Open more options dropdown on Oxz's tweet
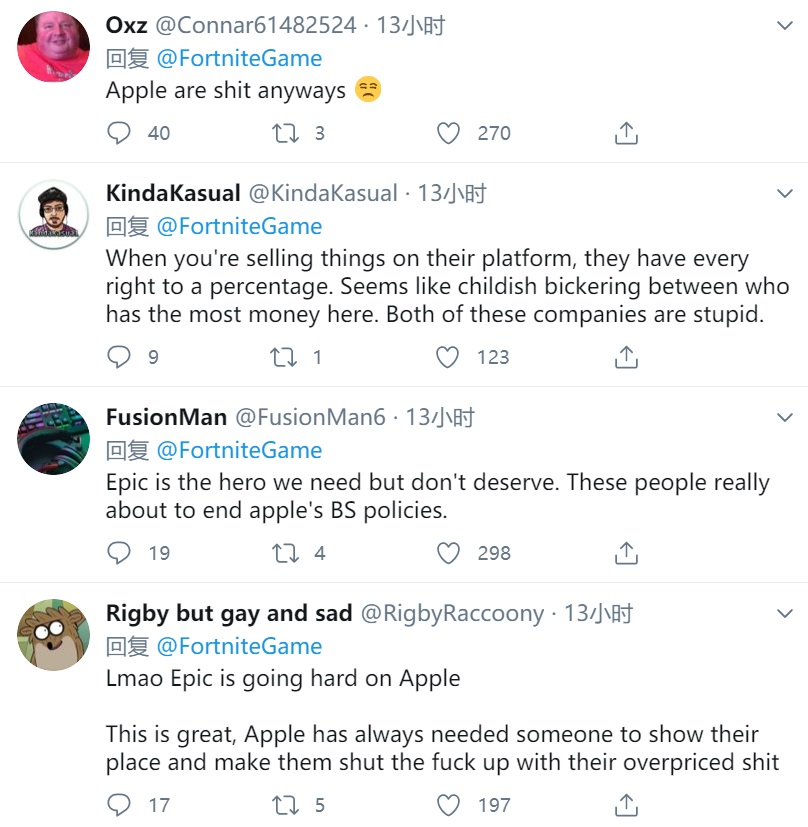 [x=785, y=25]
